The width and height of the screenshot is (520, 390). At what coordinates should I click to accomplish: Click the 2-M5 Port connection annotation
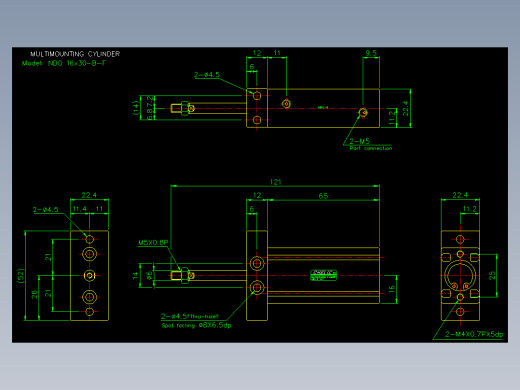[371, 144]
